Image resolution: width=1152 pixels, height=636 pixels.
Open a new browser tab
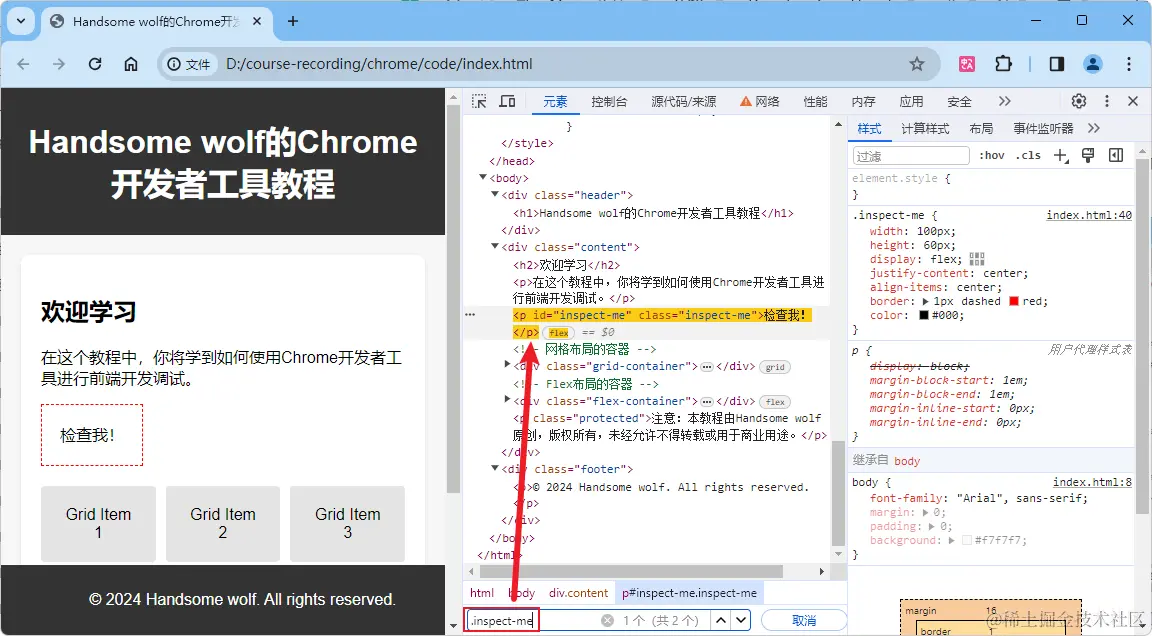292,21
